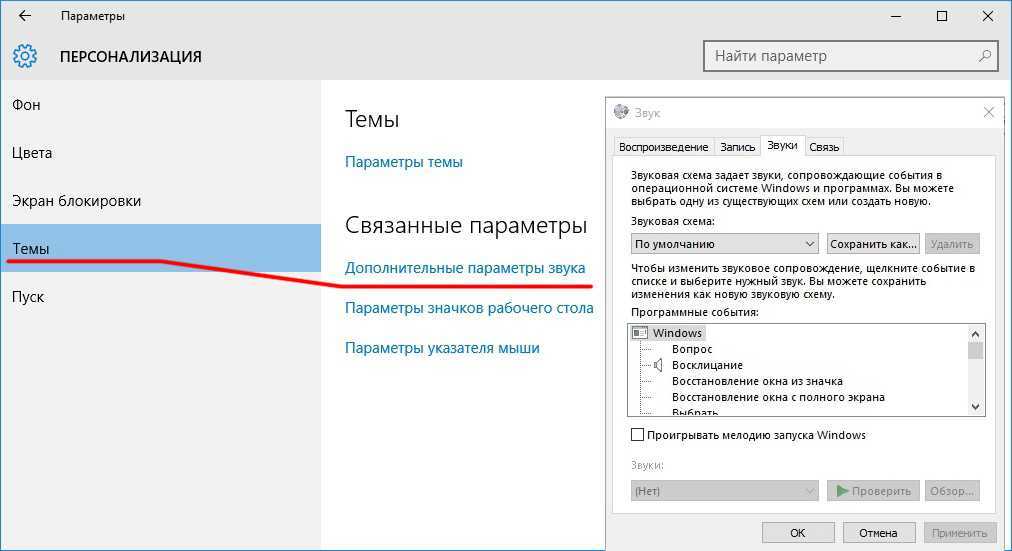This screenshot has width=1012, height=551.
Task: Open Параметры значков рабочего стола link
Action: pyautogui.click(x=469, y=308)
